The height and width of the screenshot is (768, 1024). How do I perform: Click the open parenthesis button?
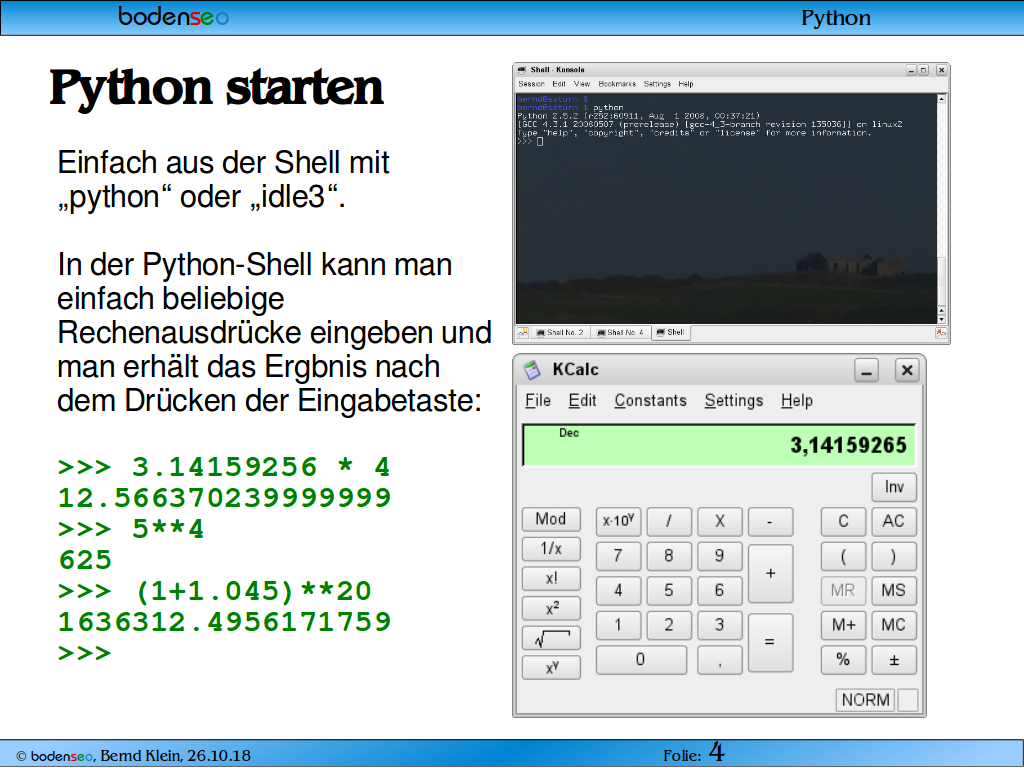843,556
